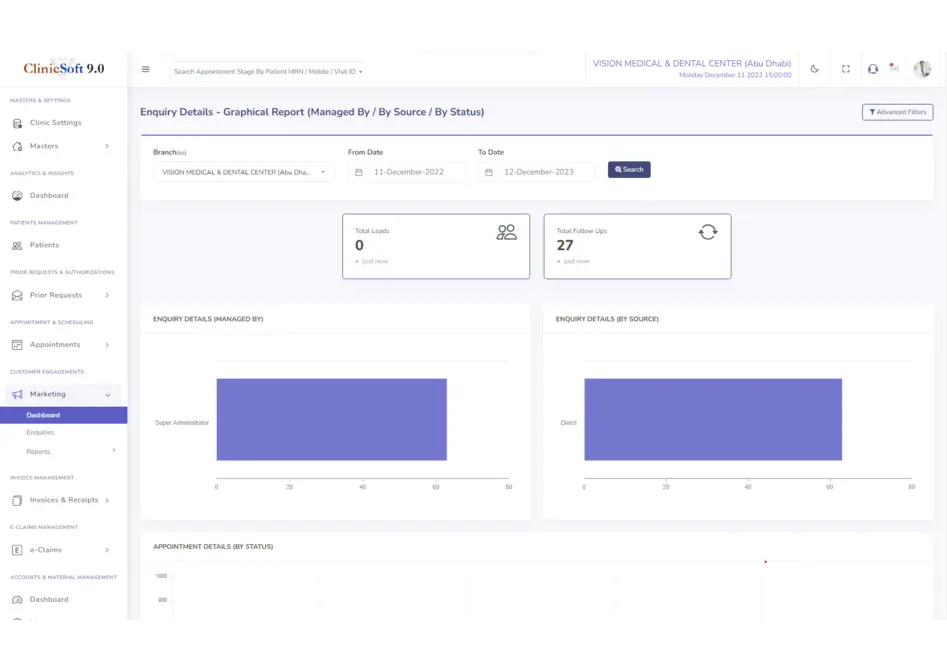The width and height of the screenshot is (947, 672).
Task: Enter fullscreen mode via the header icon
Action: pyautogui.click(x=845, y=69)
